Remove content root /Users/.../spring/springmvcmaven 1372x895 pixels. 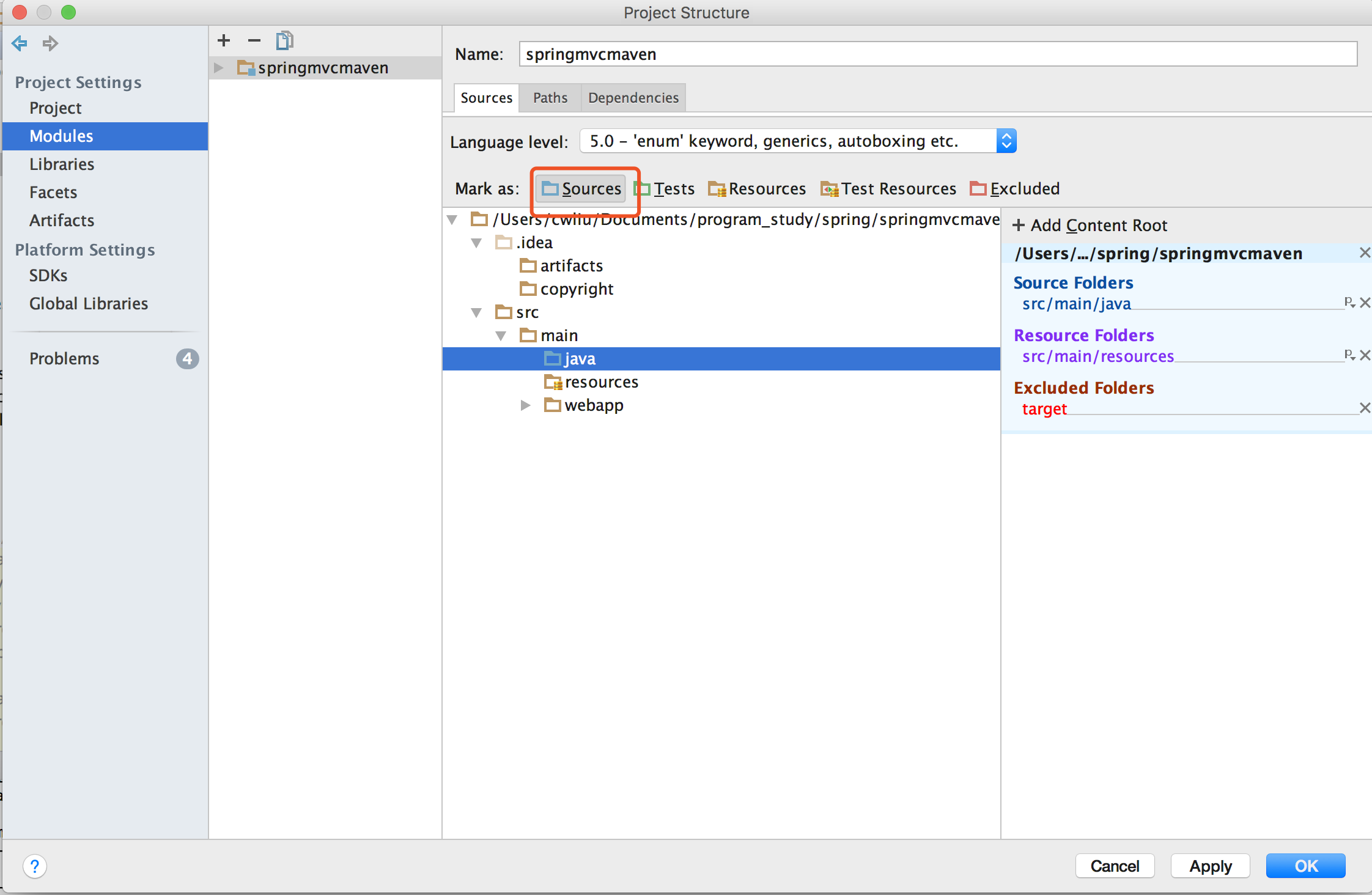click(1365, 253)
